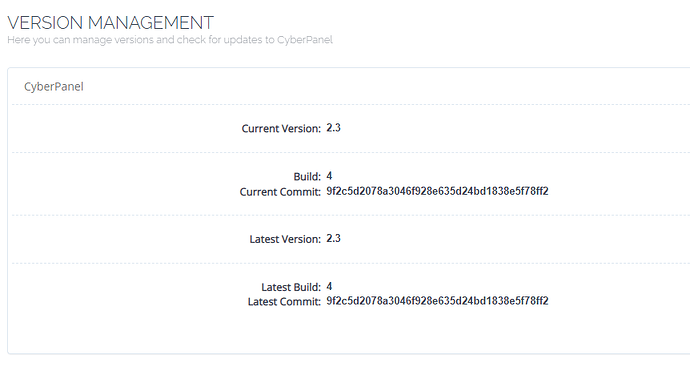Screen dimensions: 690x386
Task: Click the Latest Version value 2.3
Action: tap(334, 238)
